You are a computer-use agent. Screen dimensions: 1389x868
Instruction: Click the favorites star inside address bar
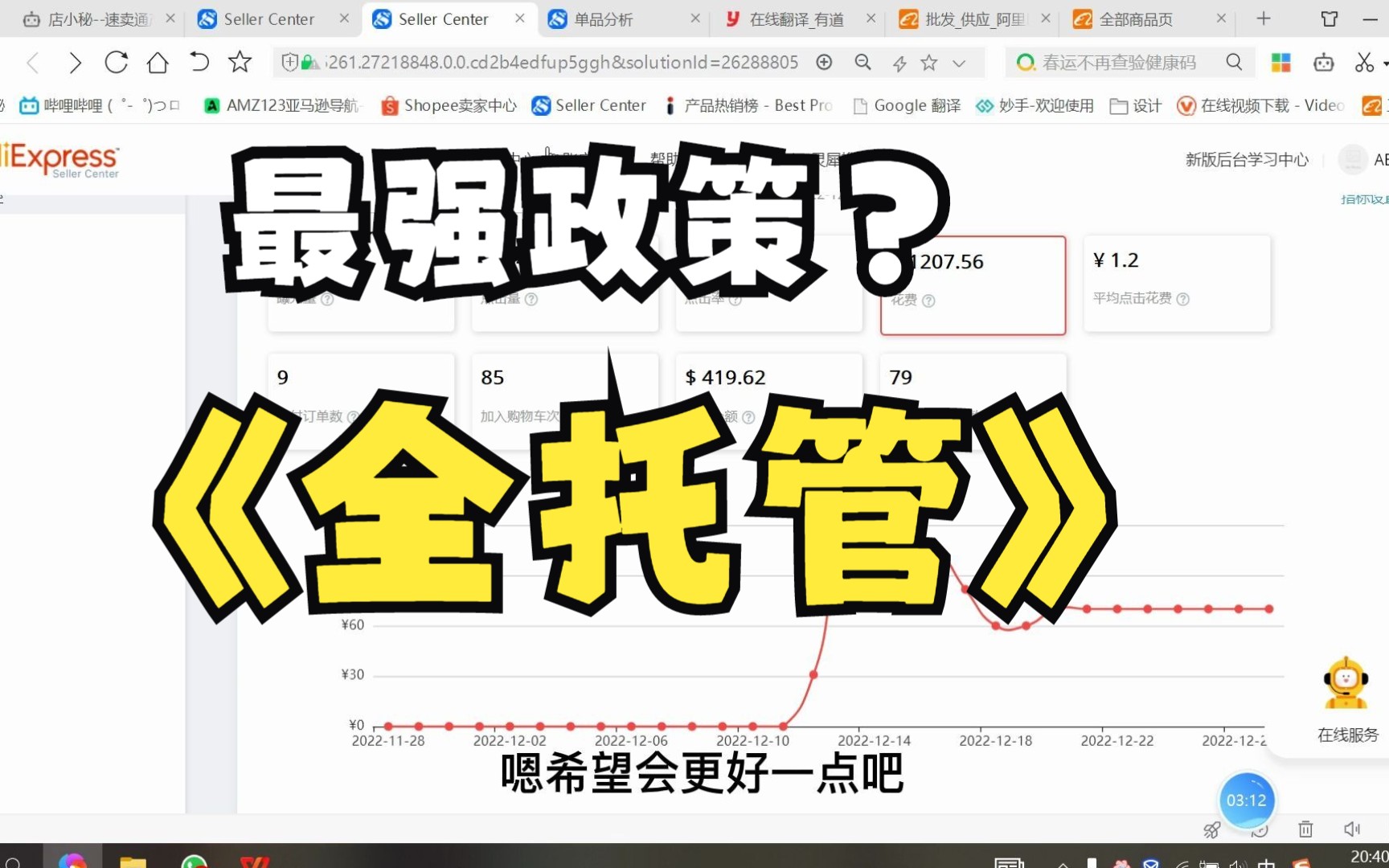929,62
